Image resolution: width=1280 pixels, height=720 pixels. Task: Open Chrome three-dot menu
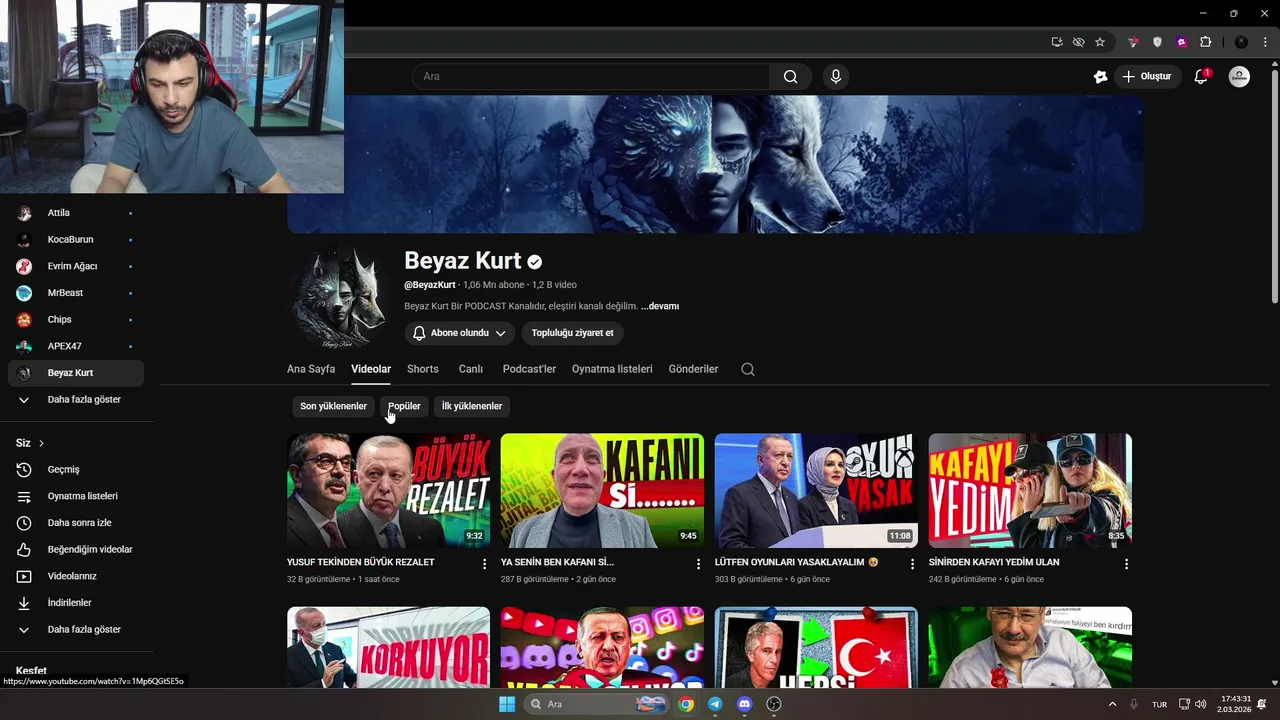click(x=1265, y=42)
